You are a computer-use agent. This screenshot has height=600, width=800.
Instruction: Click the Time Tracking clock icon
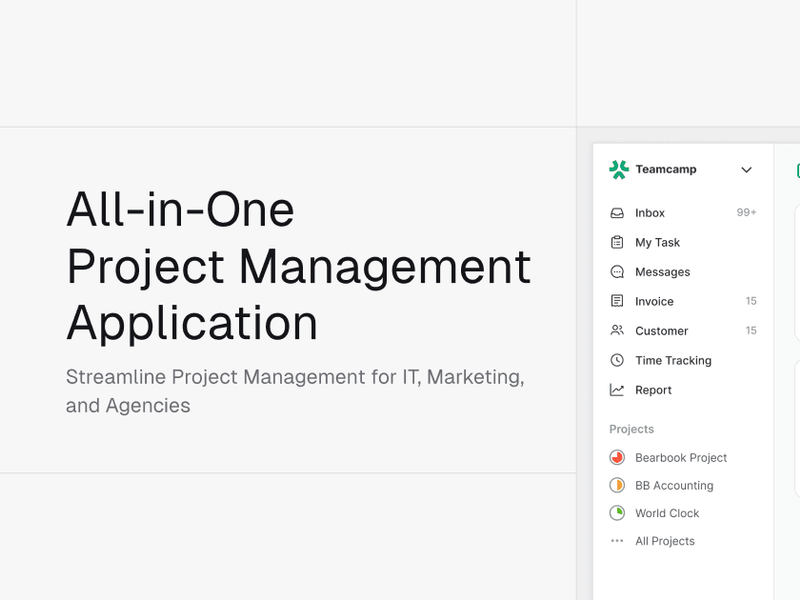[617, 360]
